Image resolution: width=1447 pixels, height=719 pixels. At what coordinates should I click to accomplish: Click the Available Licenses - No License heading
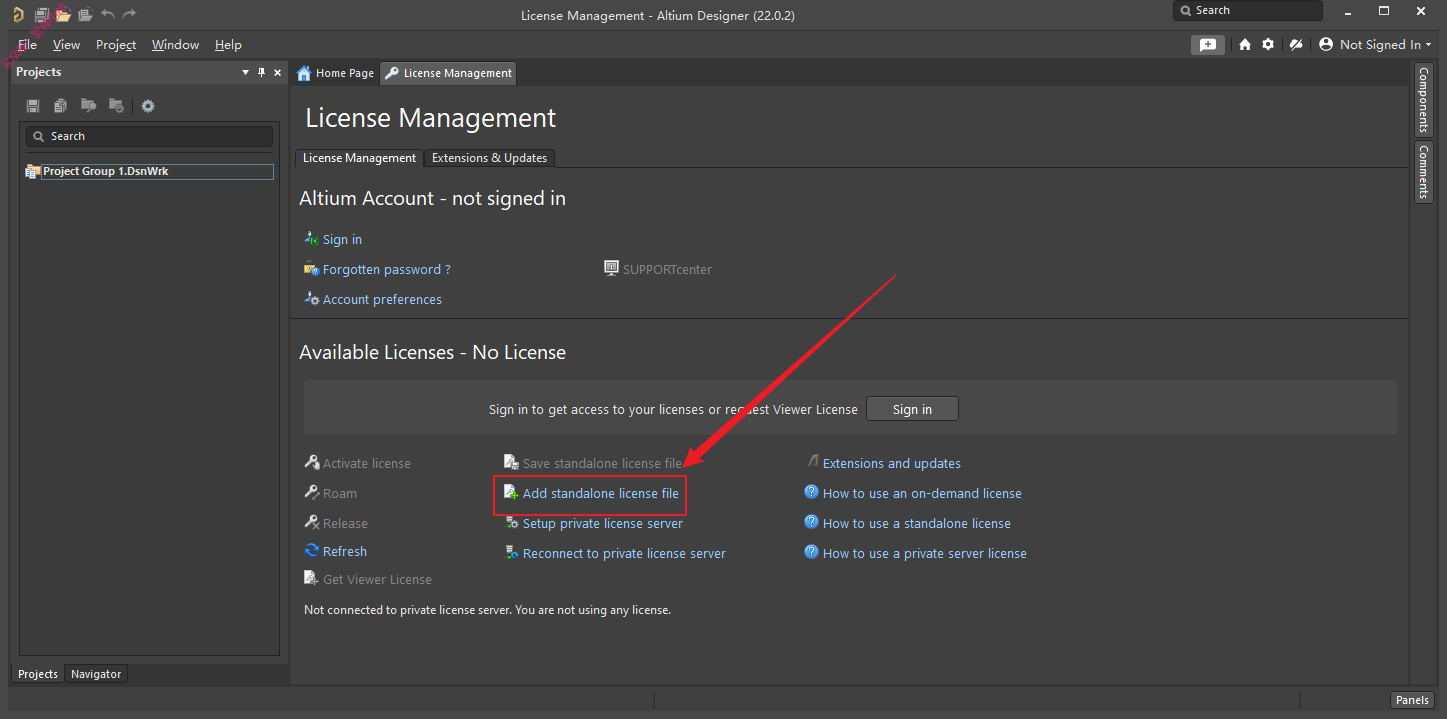point(432,353)
